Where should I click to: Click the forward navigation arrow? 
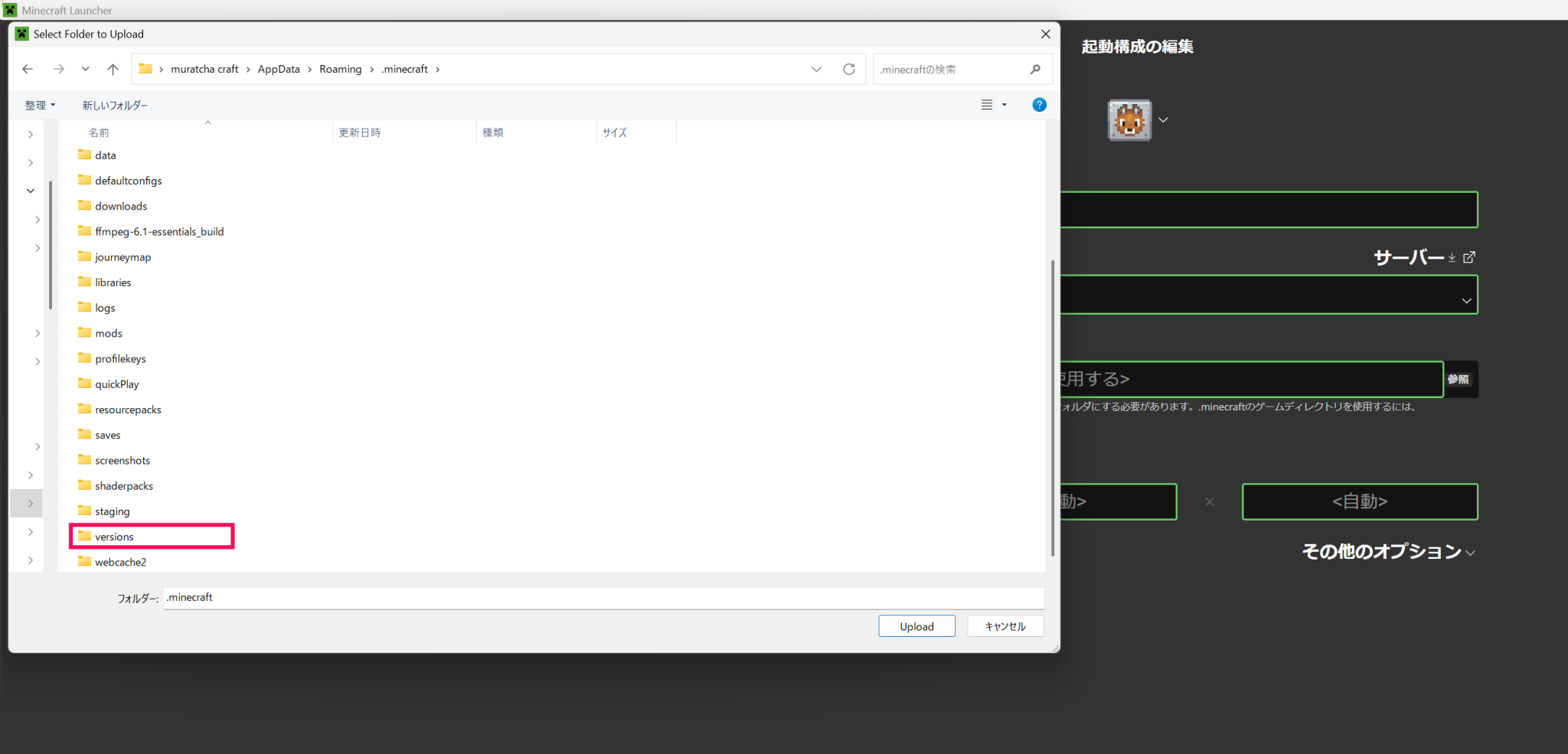[x=59, y=69]
